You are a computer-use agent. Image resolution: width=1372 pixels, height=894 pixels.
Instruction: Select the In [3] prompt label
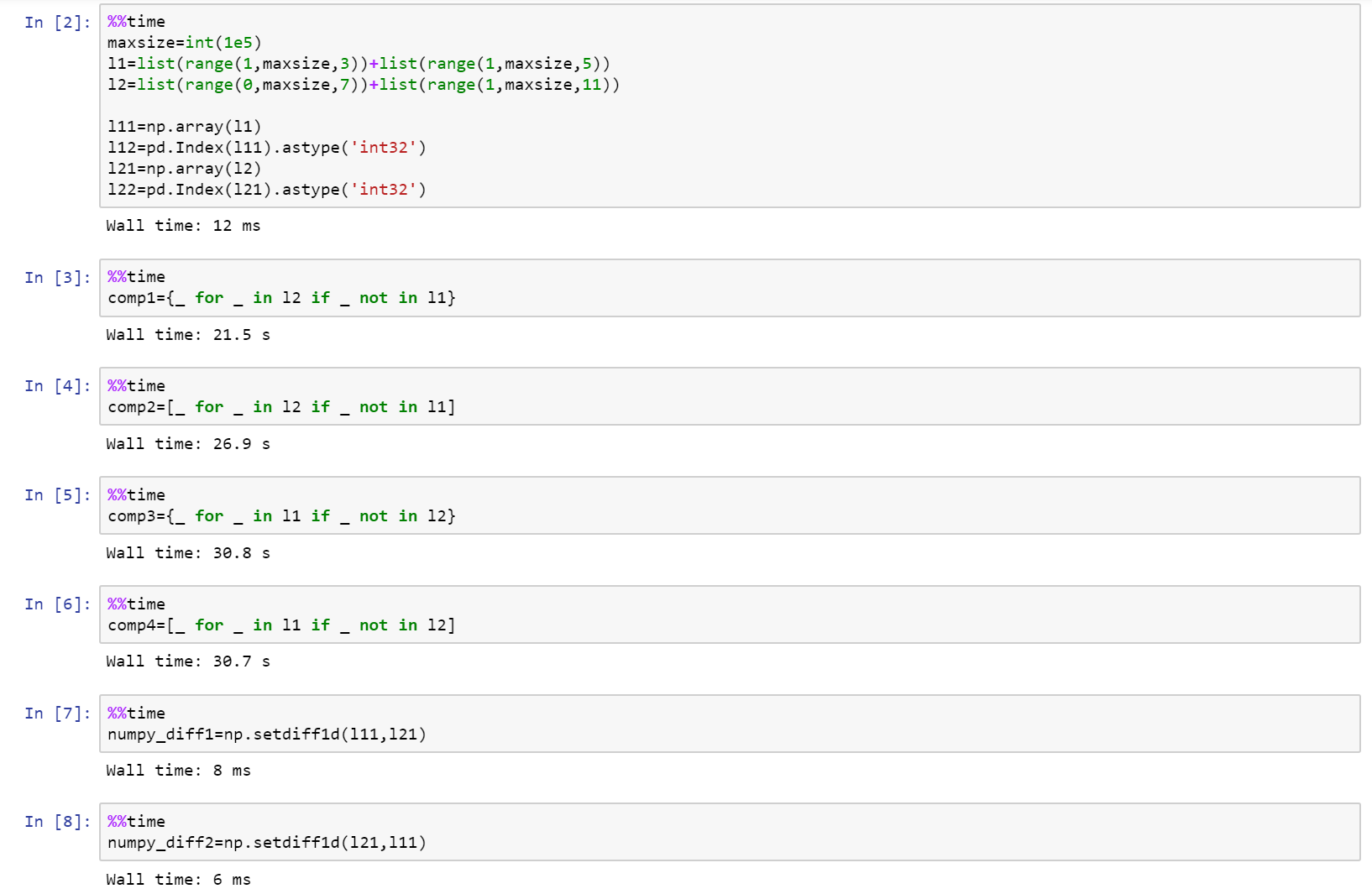click(x=57, y=278)
